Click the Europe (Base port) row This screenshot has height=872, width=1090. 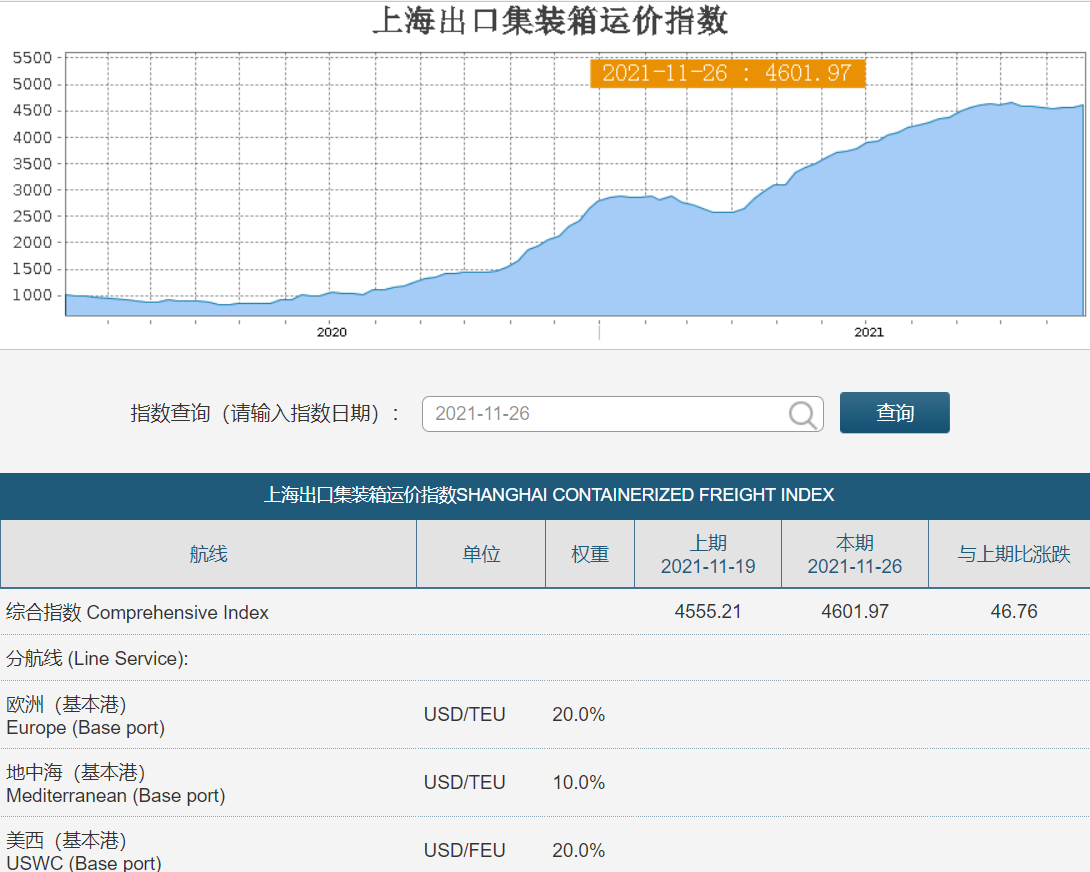click(86, 716)
